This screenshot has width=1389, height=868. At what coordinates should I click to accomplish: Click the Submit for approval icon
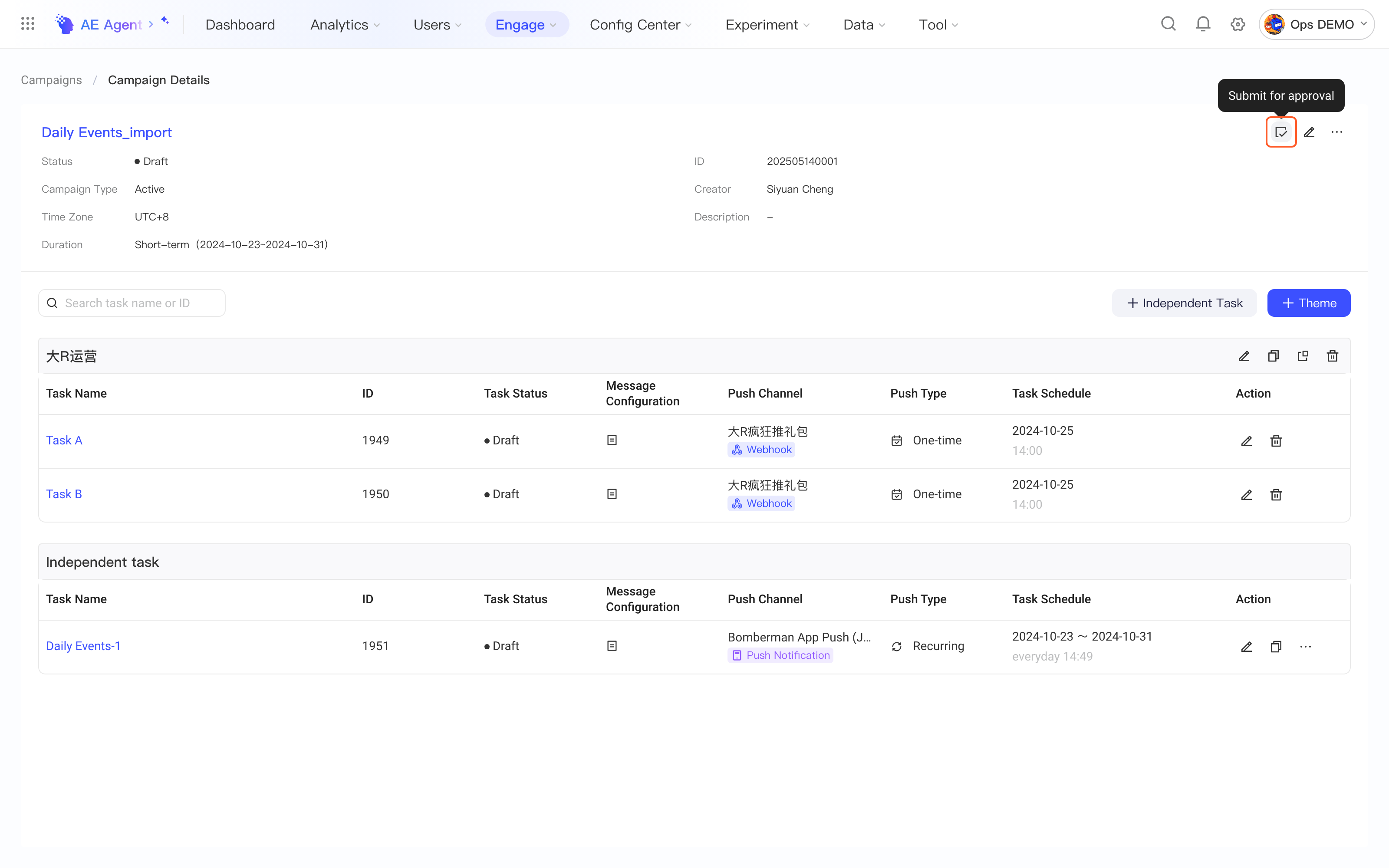click(1280, 132)
